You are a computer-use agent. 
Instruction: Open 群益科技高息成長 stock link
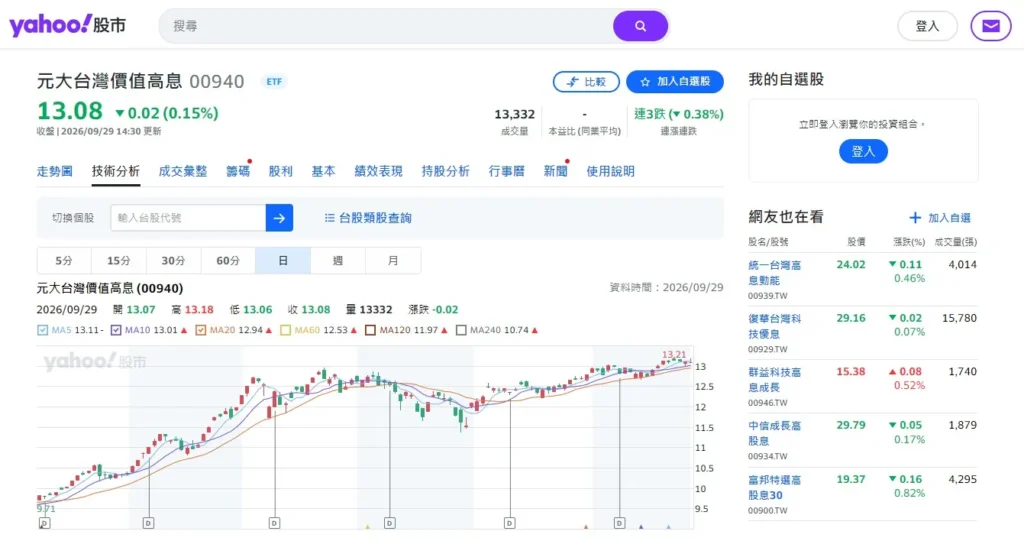click(775, 380)
